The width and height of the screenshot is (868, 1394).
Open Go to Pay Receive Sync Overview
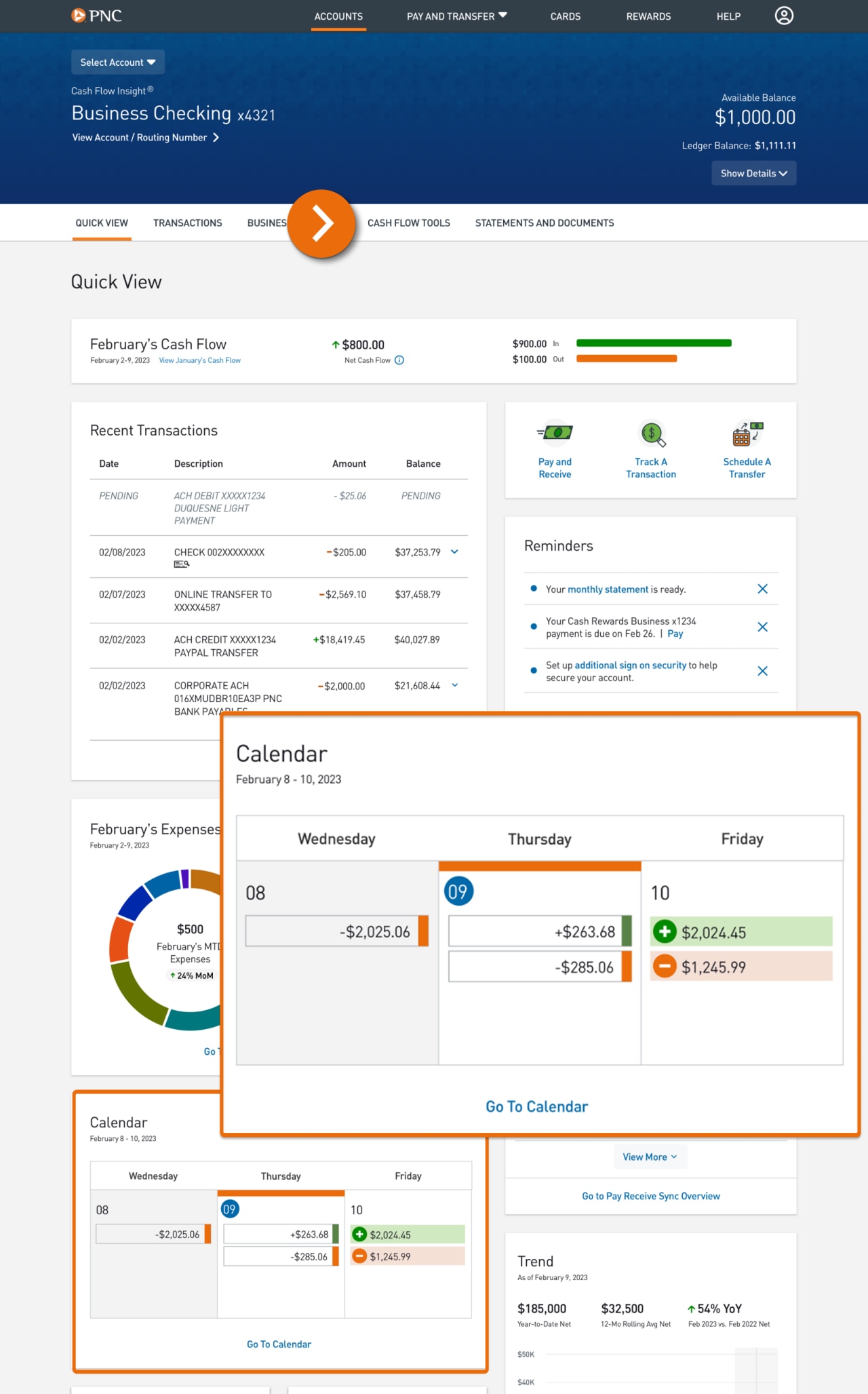651,1196
